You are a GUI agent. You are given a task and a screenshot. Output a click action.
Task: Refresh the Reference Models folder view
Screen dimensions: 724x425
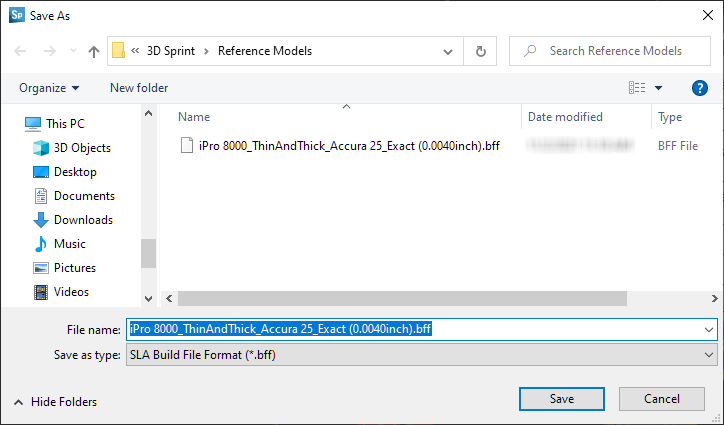point(481,51)
